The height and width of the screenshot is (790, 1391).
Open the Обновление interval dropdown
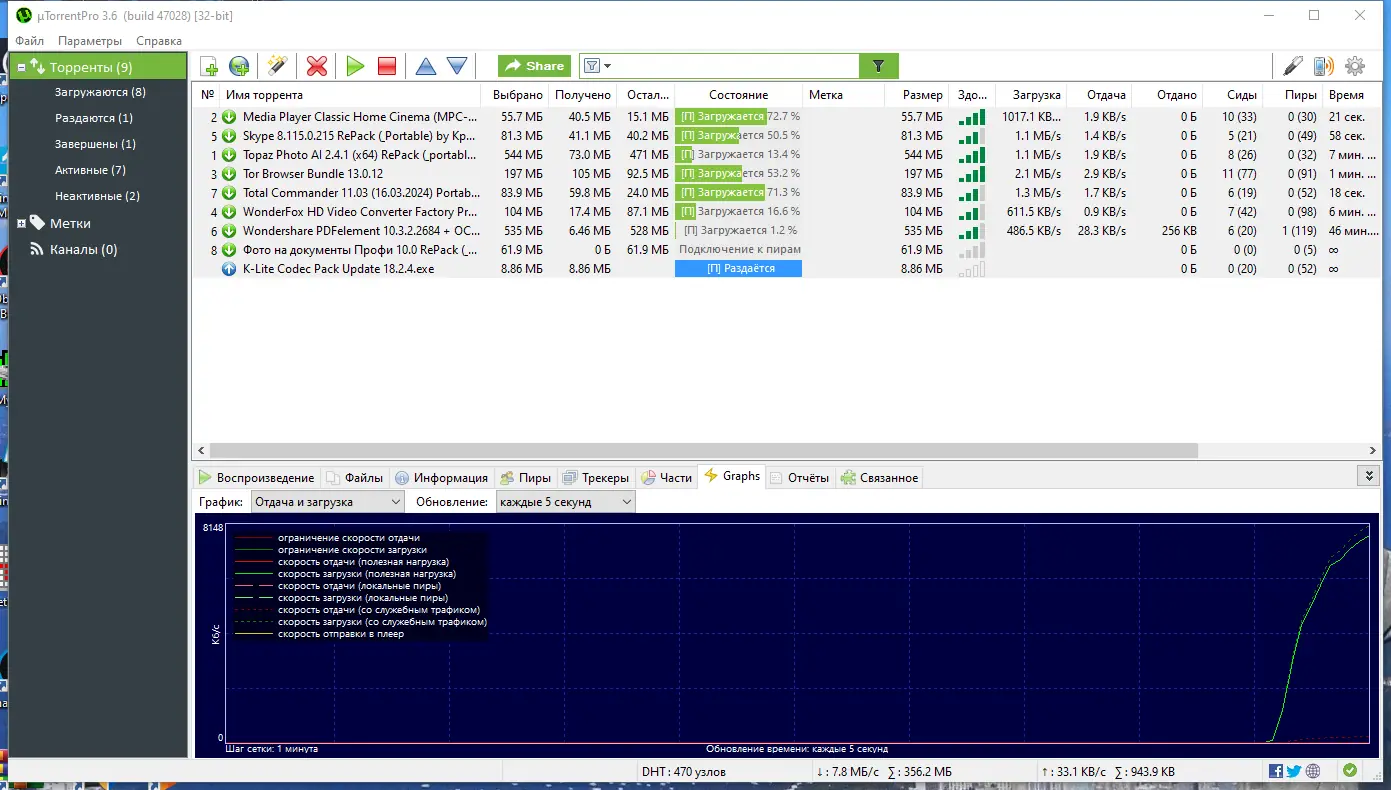[x=566, y=502]
